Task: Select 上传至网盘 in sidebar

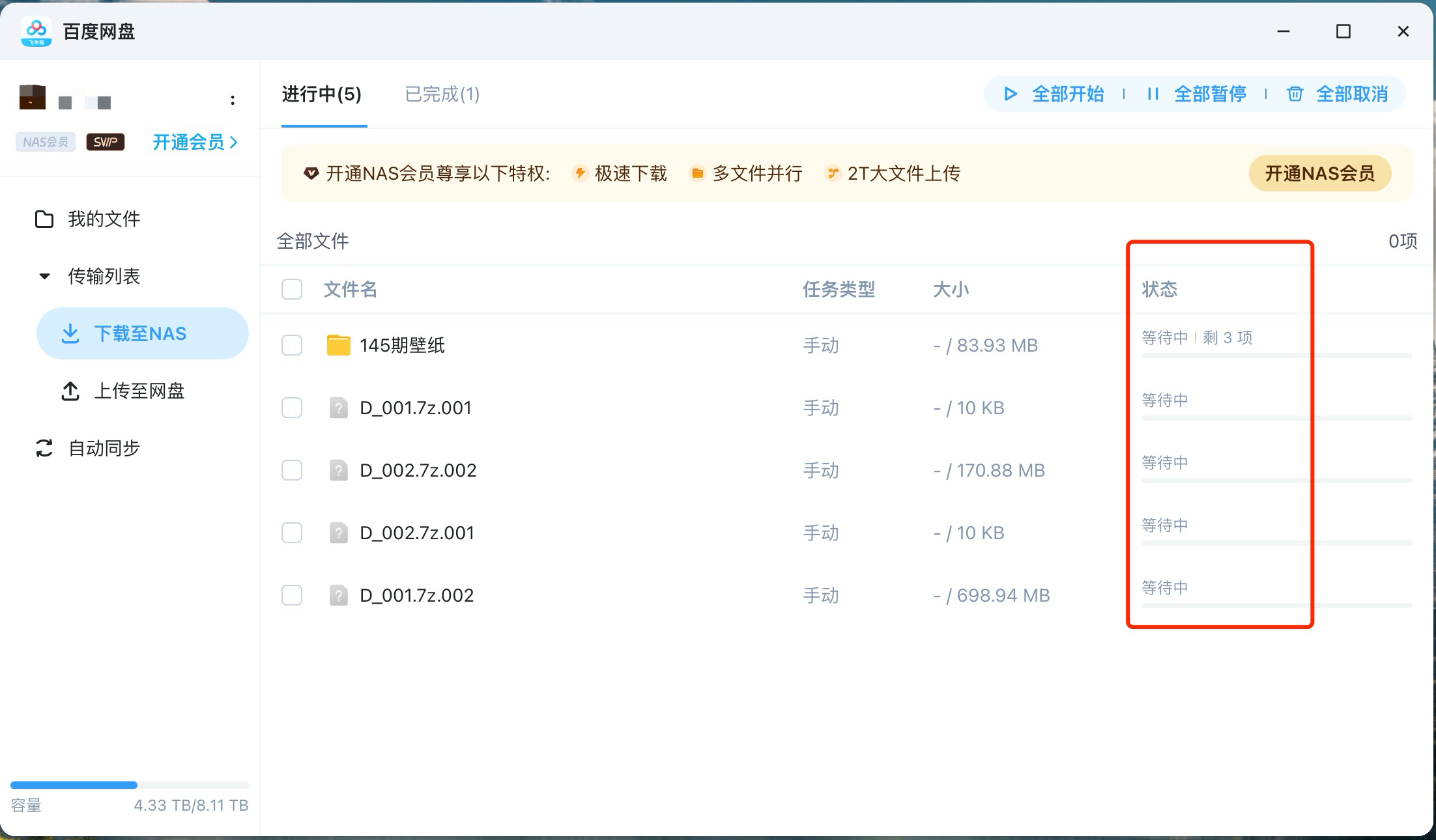Action: pos(139,391)
